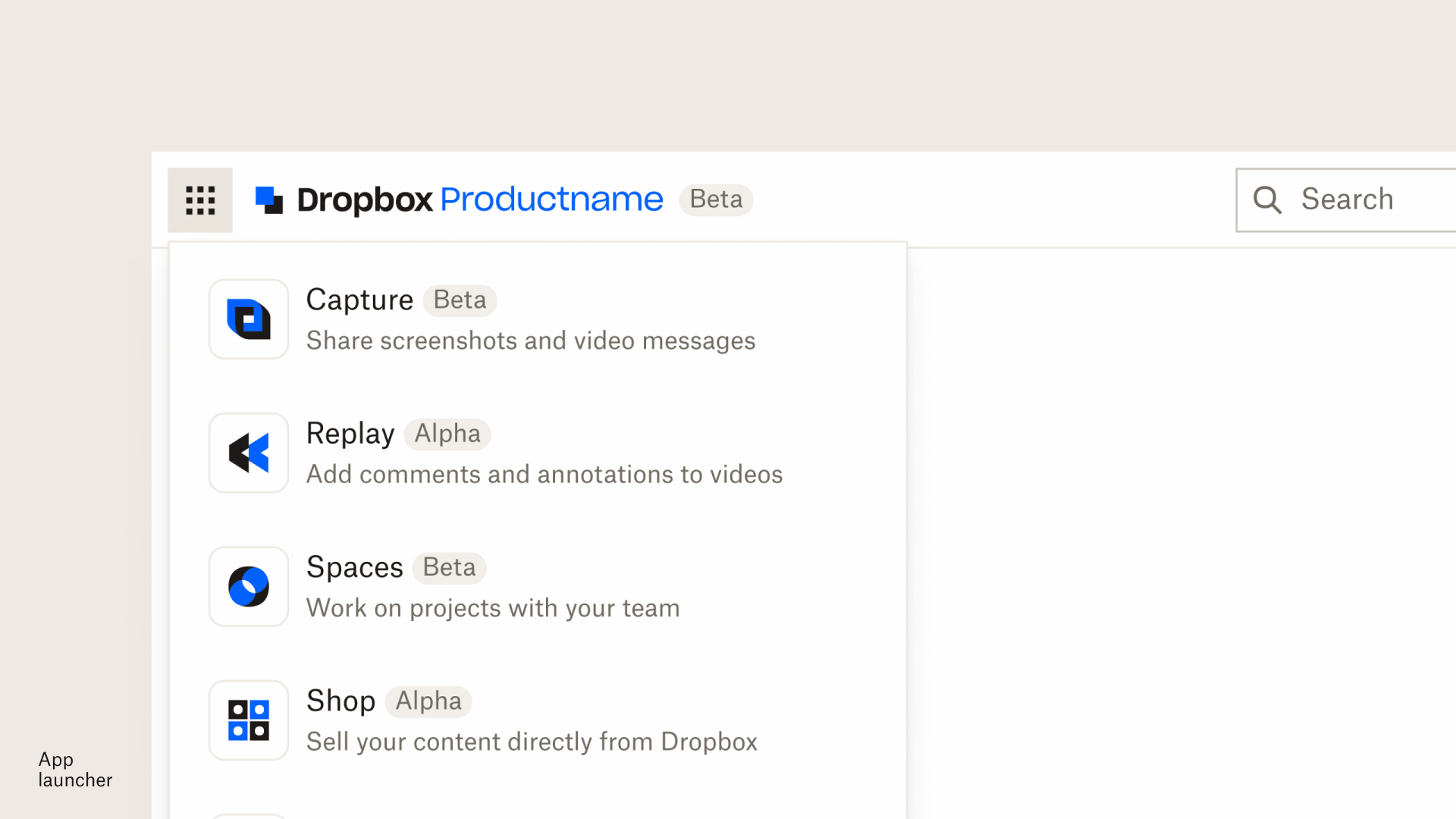Click into the Search field
1456x819 pixels.
coord(1346,200)
